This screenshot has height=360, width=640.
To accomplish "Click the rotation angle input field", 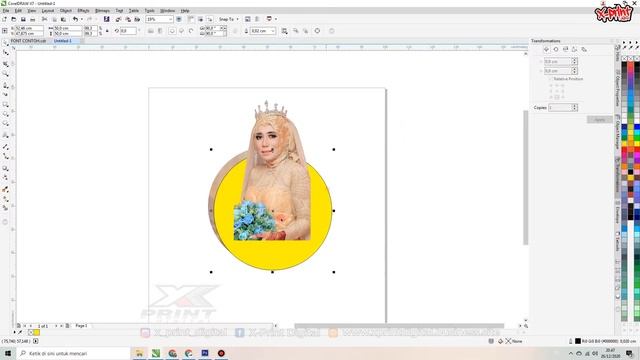I will (128, 31).
